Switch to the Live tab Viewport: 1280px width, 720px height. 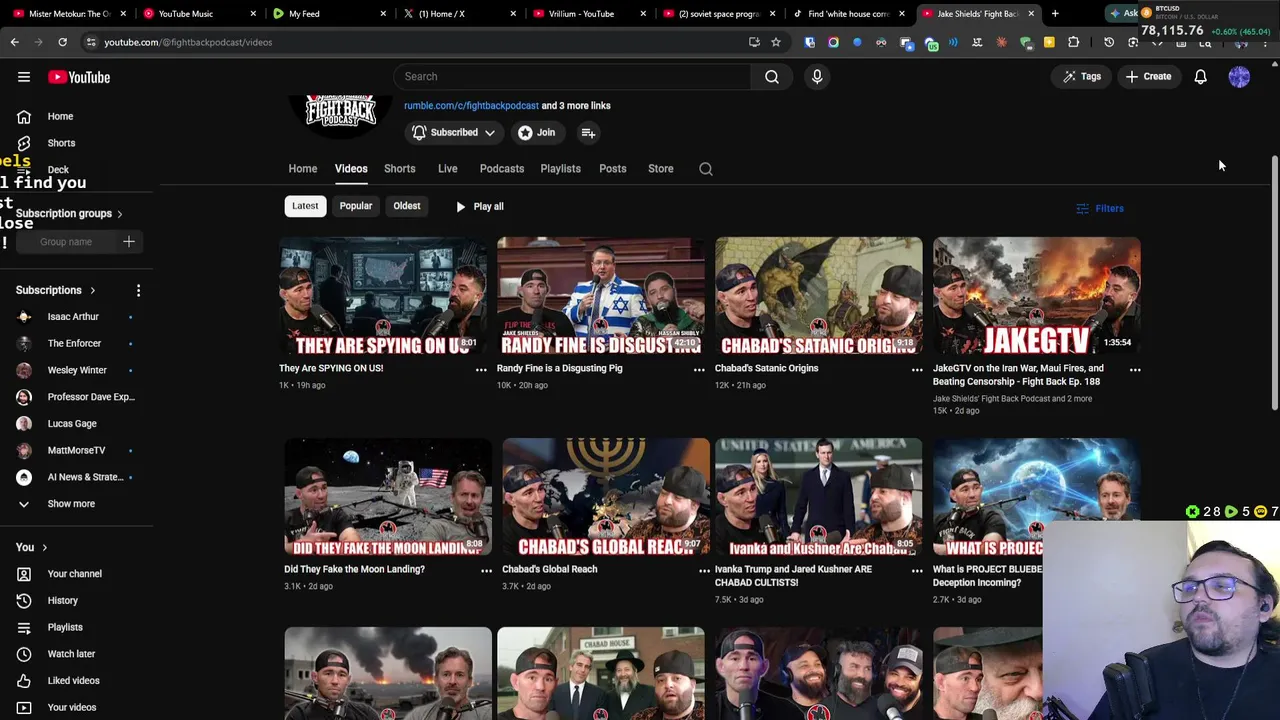(447, 169)
